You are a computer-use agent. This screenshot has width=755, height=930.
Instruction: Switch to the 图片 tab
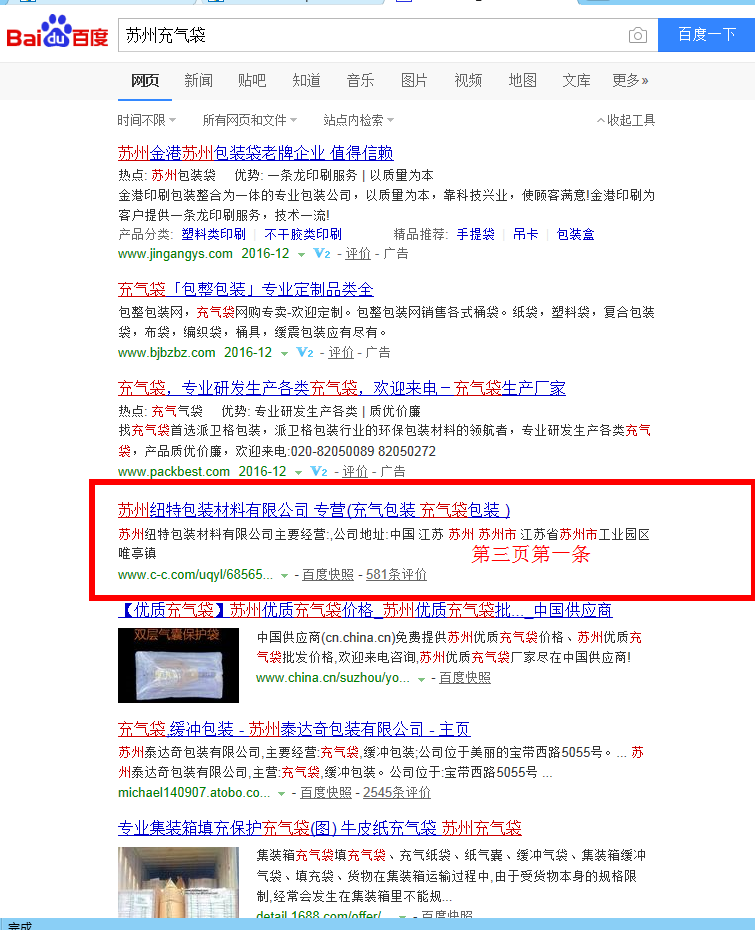414,81
